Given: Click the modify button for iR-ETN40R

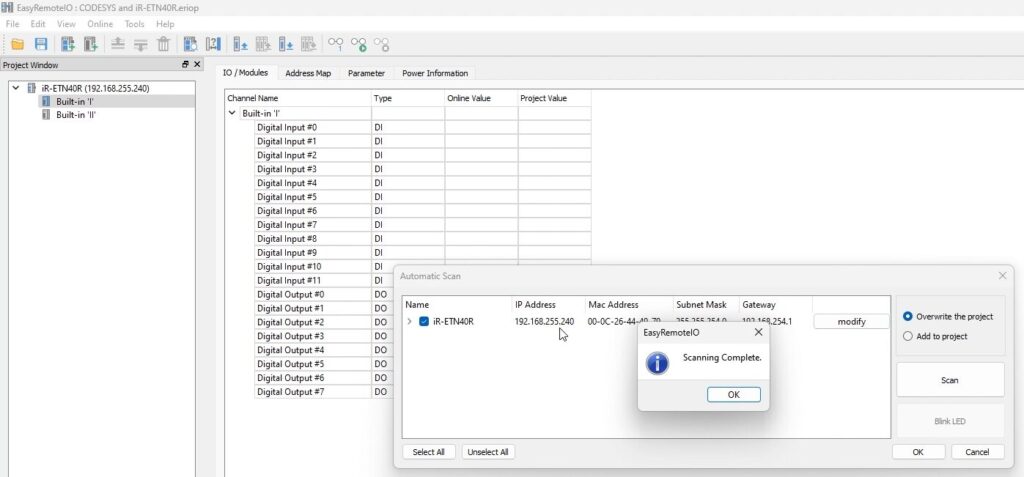Looking at the screenshot, I should (x=852, y=321).
